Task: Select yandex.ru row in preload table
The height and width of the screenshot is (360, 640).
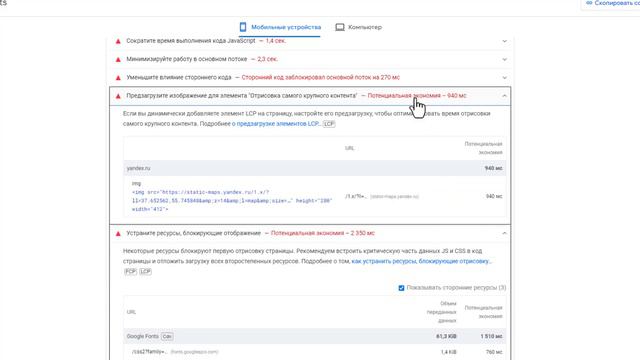Action: point(314,168)
